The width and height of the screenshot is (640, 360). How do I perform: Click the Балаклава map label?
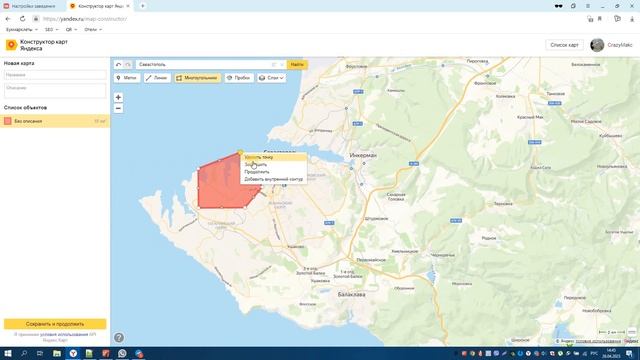(x=351, y=294)
